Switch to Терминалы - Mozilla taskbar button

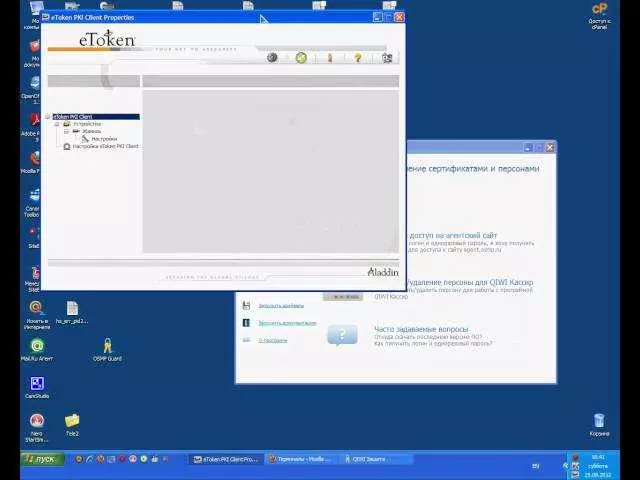pyautogui.click(x=300, y=459)
